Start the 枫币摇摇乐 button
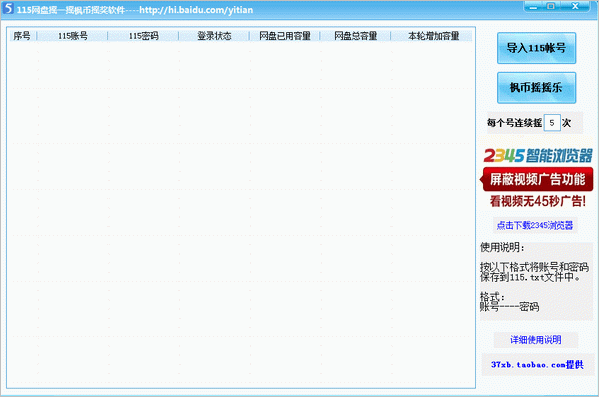 tap(536, 88)
